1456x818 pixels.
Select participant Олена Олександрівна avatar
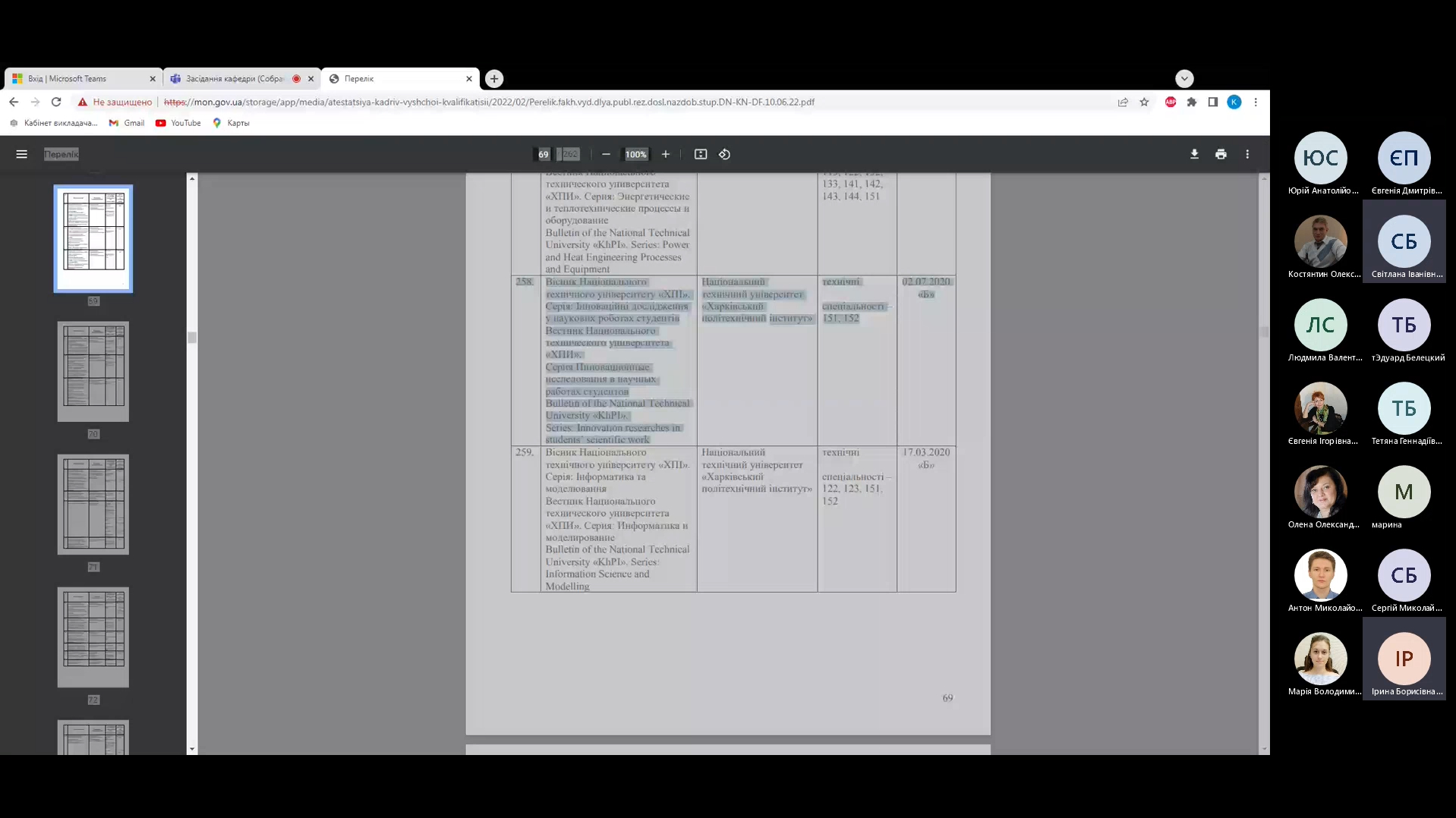(1321, 492)
